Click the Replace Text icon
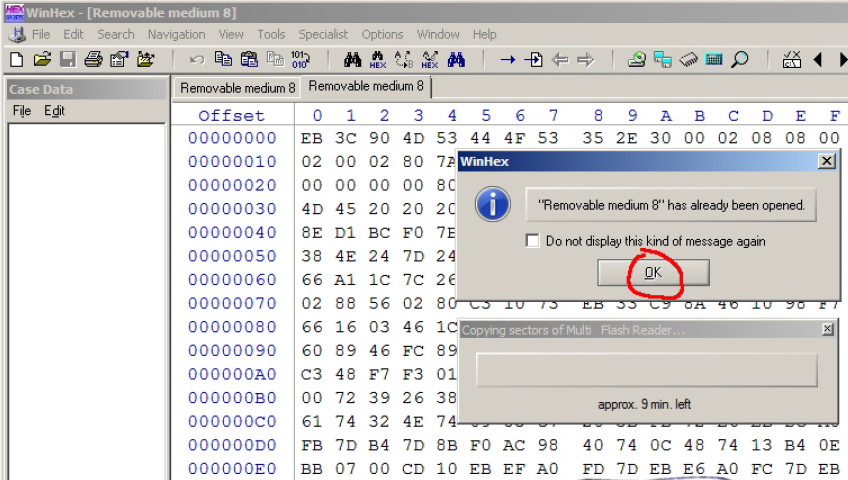 [404, 59]
